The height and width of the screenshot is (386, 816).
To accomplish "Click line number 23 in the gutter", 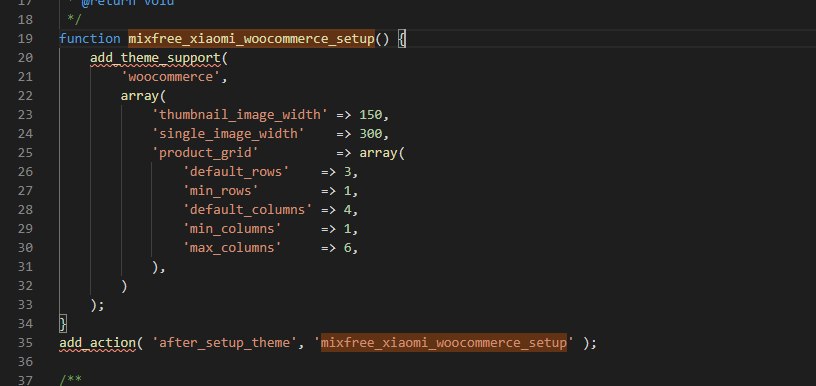I will point(25,114).
